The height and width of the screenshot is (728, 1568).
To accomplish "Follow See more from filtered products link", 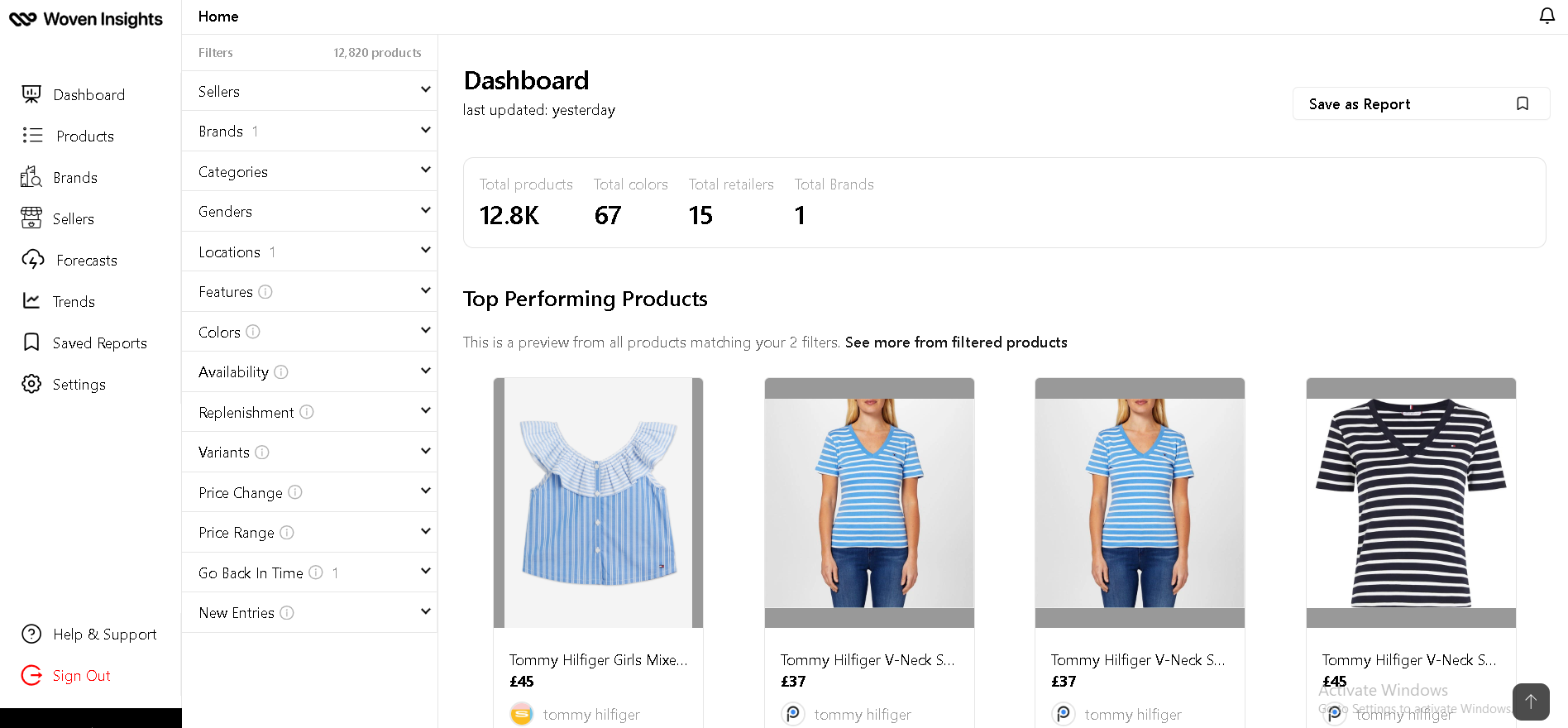I will coord(956,342).
